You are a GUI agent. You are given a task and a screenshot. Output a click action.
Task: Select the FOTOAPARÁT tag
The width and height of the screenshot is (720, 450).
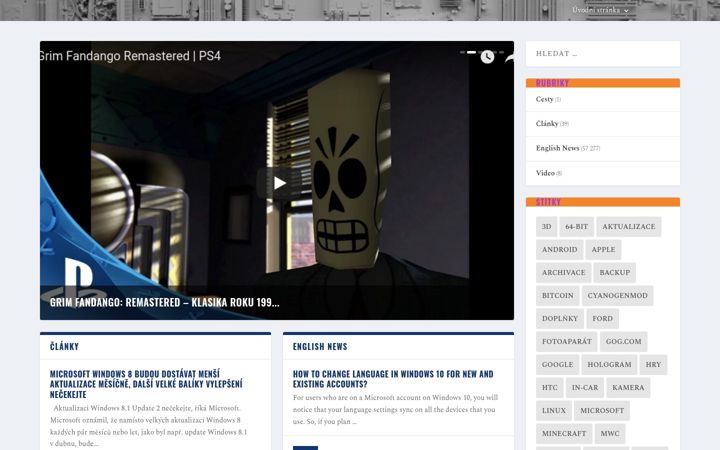[x=566, y=341]
